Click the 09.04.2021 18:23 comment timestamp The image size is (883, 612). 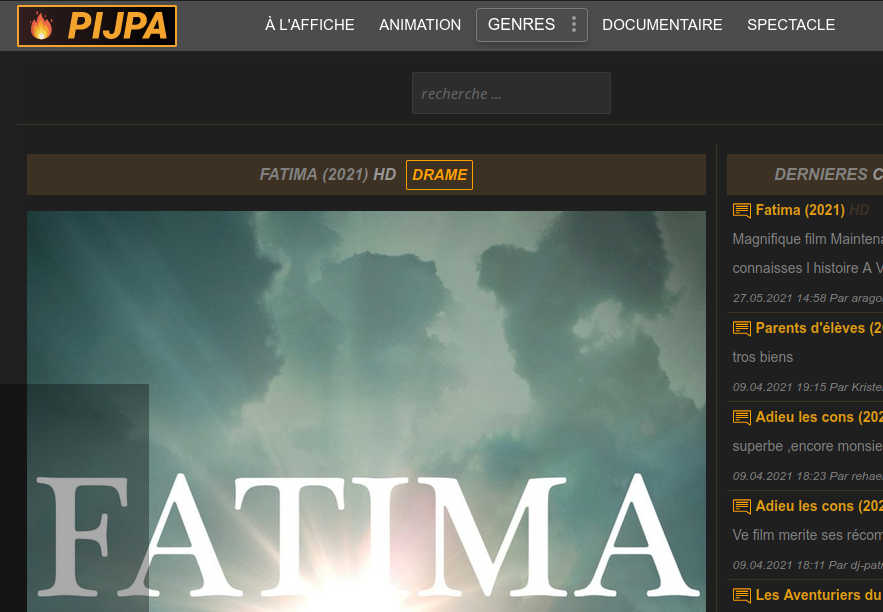779,476
